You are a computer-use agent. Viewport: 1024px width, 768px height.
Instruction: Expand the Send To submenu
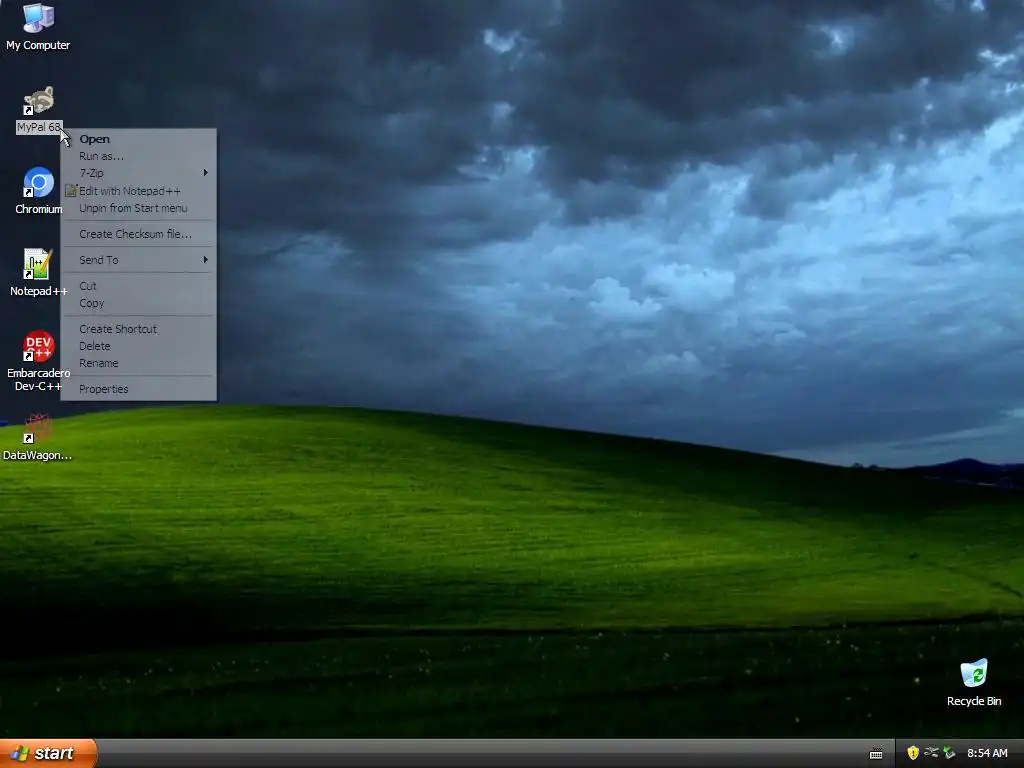click(138, 260)
